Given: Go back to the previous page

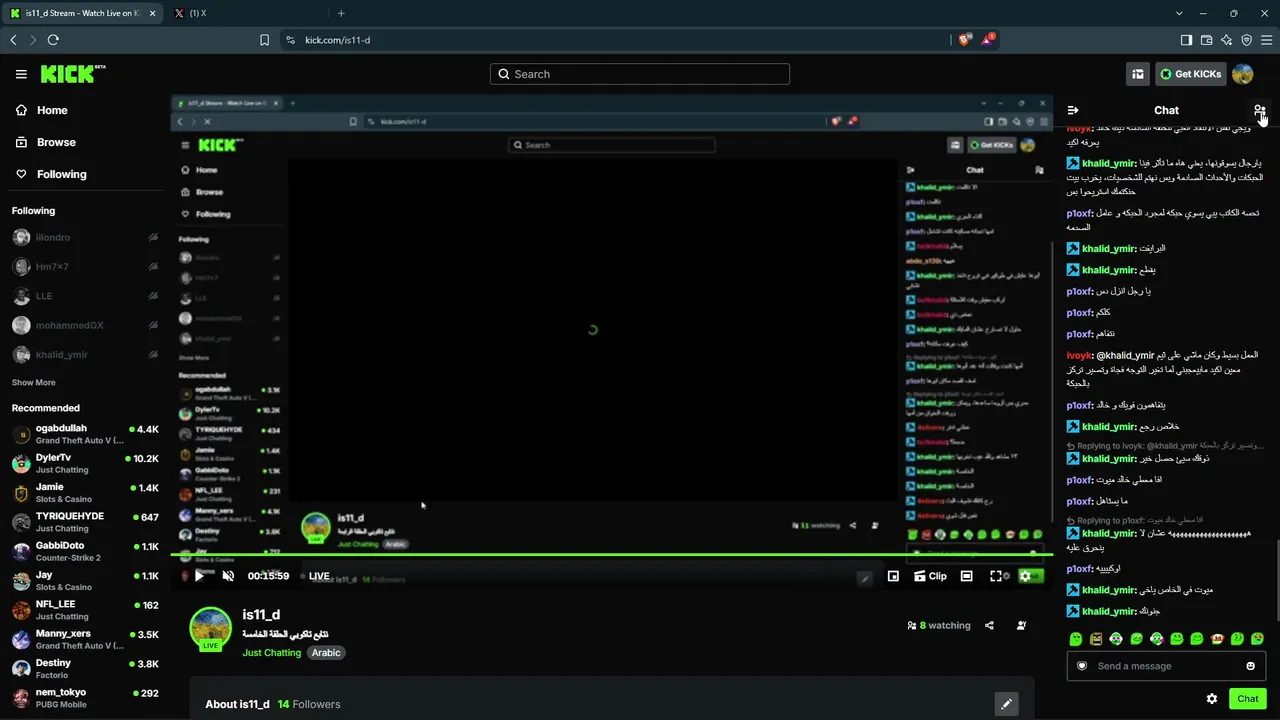Looking at the screenshot, I should click(13, 40).
